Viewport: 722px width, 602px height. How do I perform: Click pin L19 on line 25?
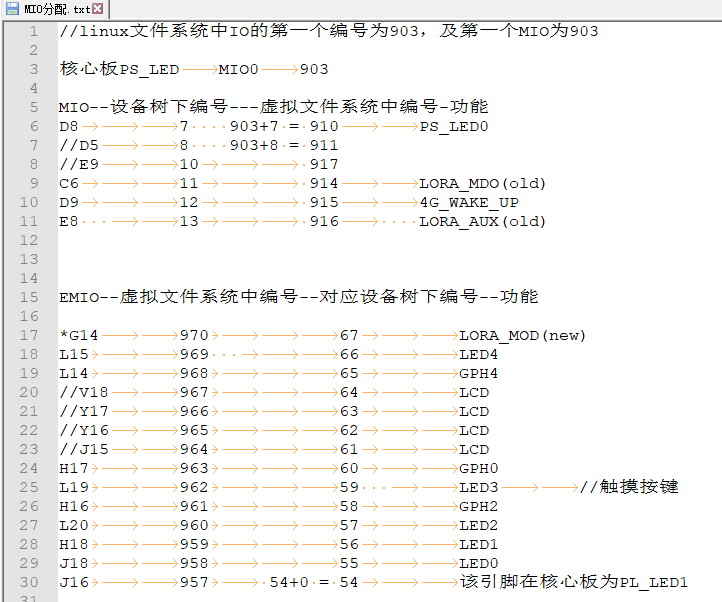(74, 487)
